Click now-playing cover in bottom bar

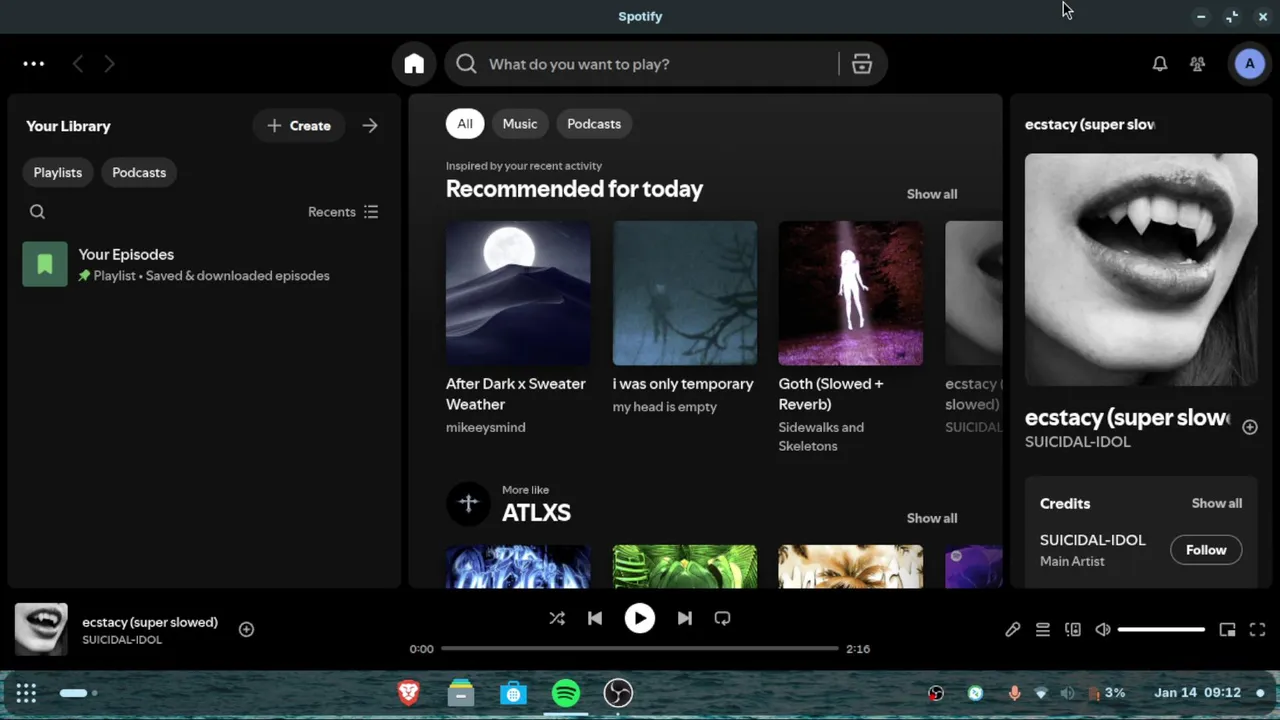[x=41, y=629]
